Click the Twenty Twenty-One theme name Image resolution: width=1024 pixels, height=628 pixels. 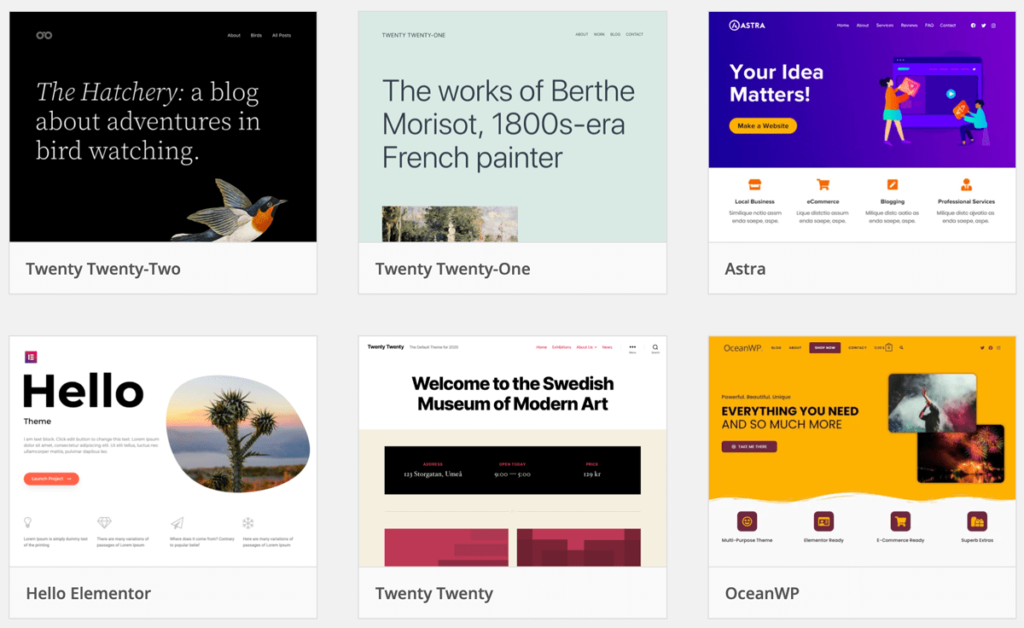pyautogui.click(x=453, y=269)
